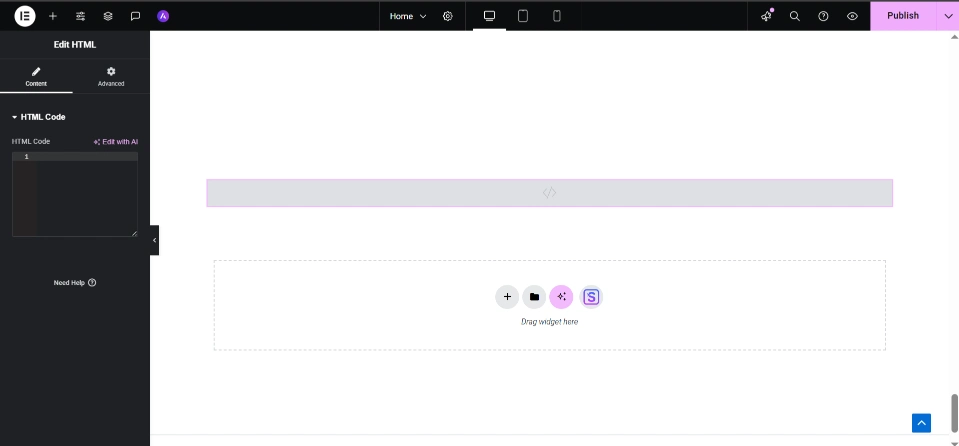Screen dimensions: 959x446
Task: Switch to mobile device view
Action: 557,16
